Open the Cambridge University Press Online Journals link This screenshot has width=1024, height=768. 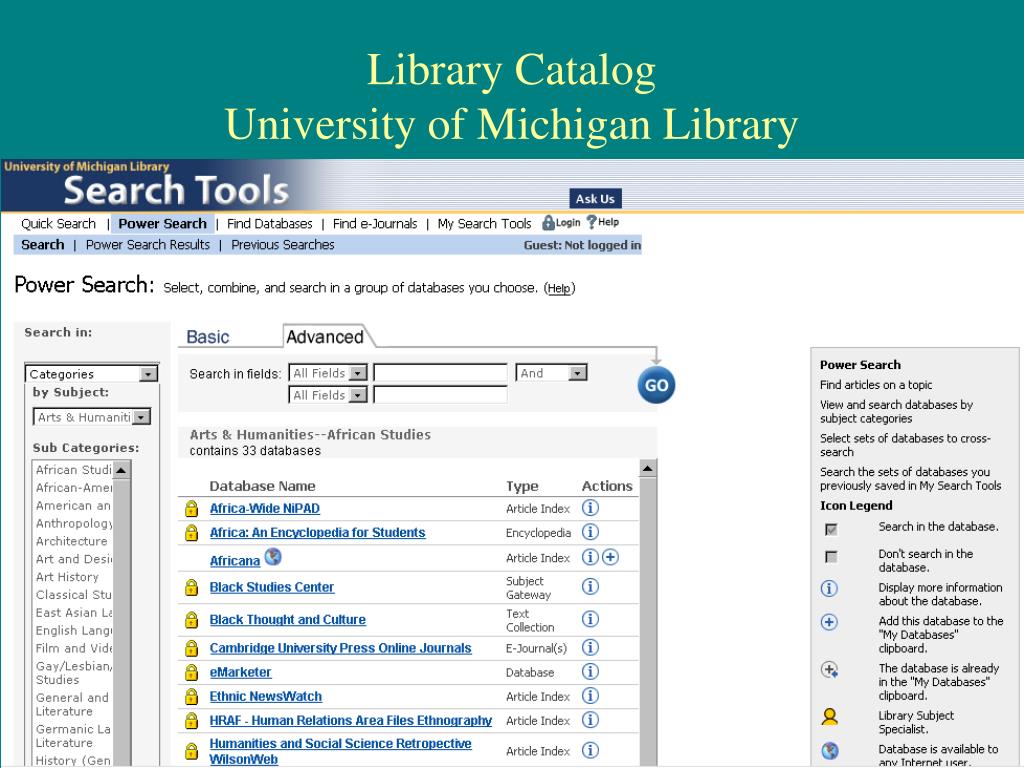(340, 648)
